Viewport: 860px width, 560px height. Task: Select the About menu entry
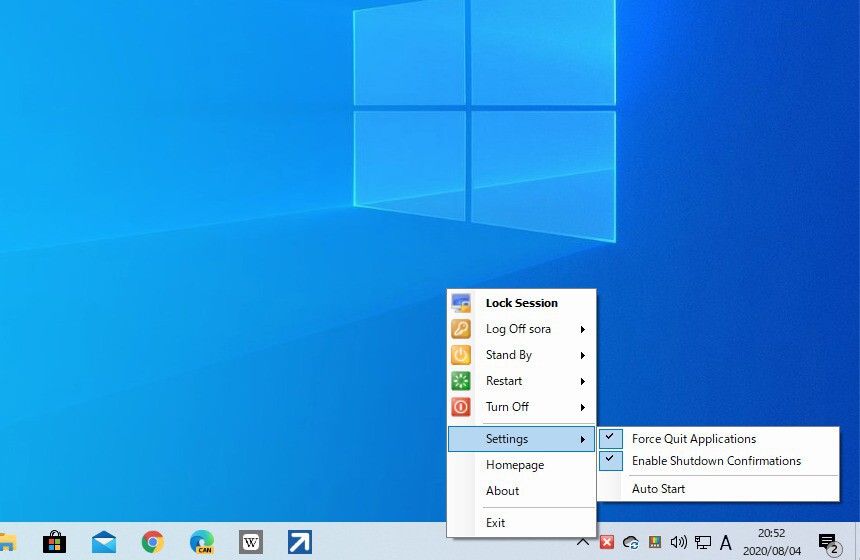(502, 491)
